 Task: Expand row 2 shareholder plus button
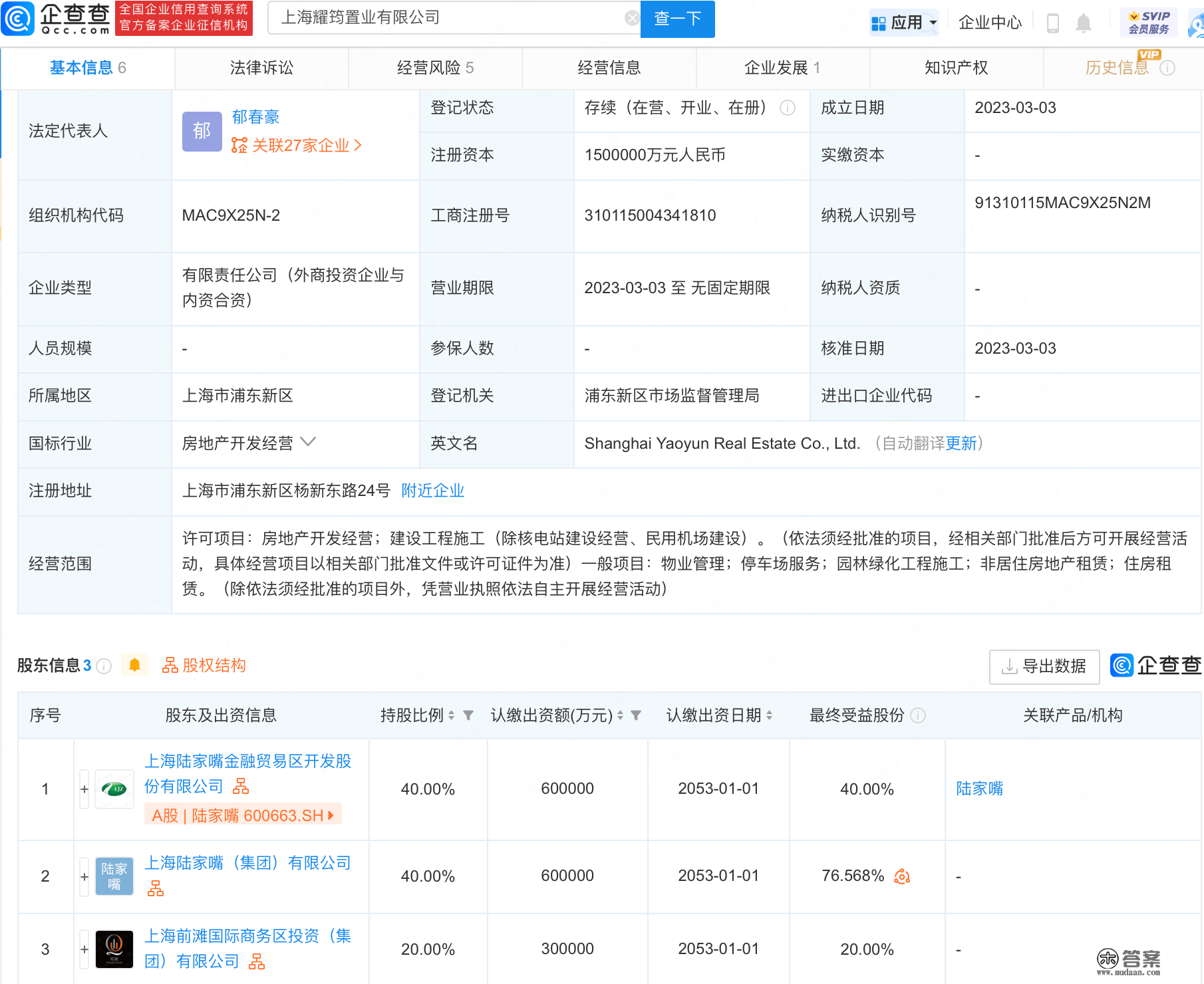[x=84, y=877]
